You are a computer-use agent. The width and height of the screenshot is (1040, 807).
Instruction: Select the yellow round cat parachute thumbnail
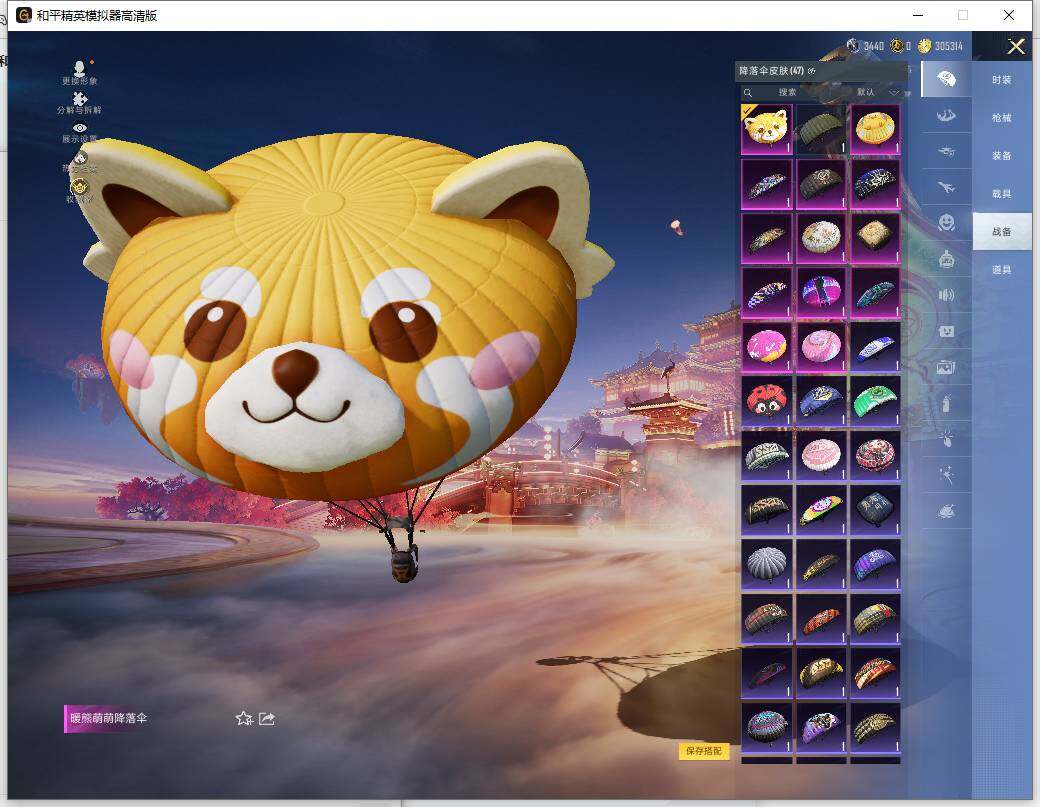pyautogui.click(x=876, y=129)
